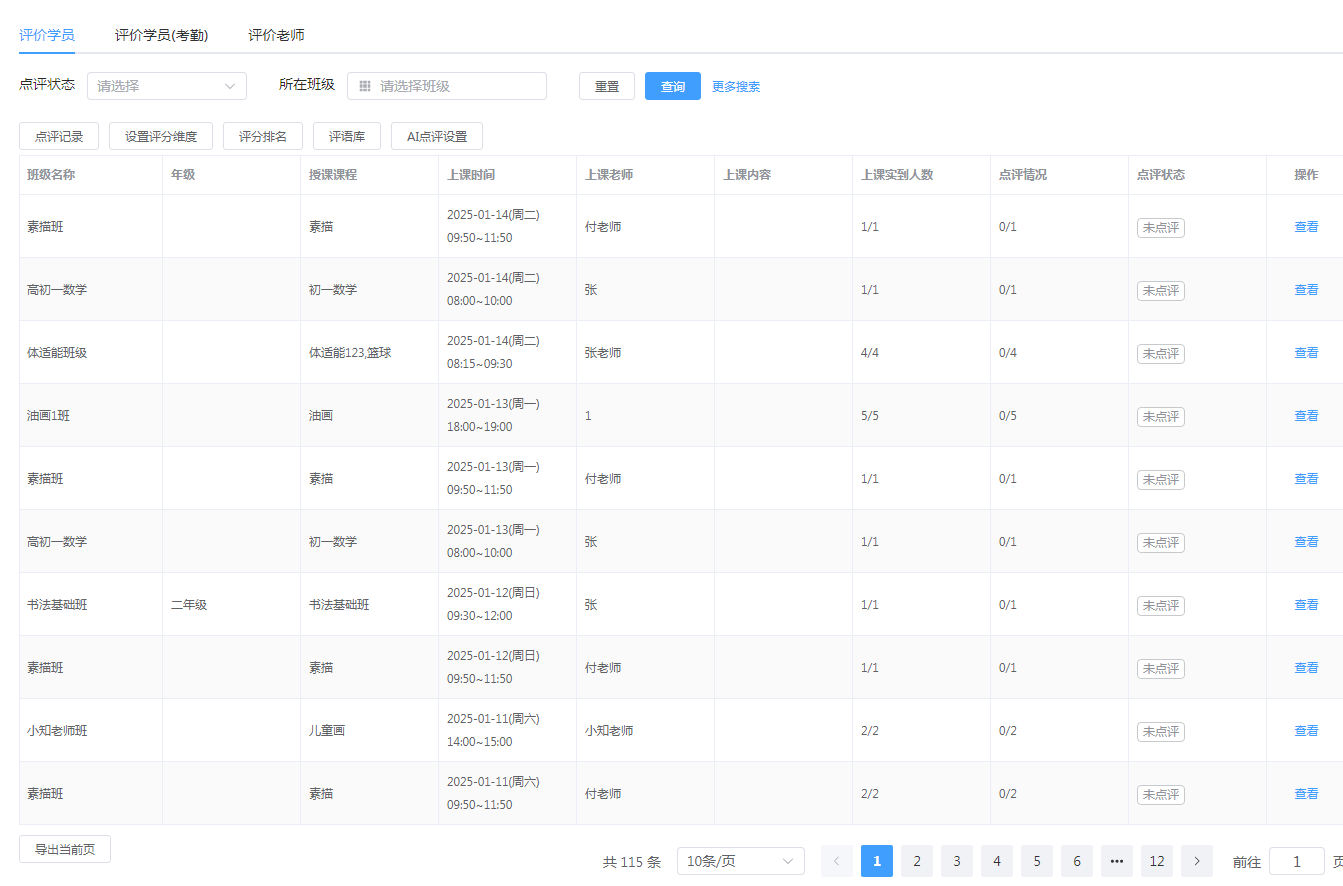This screenshot has height=886, width=1343.
Task: Click 未点评 tag in 油画1班 row
Action: click(x=1161, y=417)
